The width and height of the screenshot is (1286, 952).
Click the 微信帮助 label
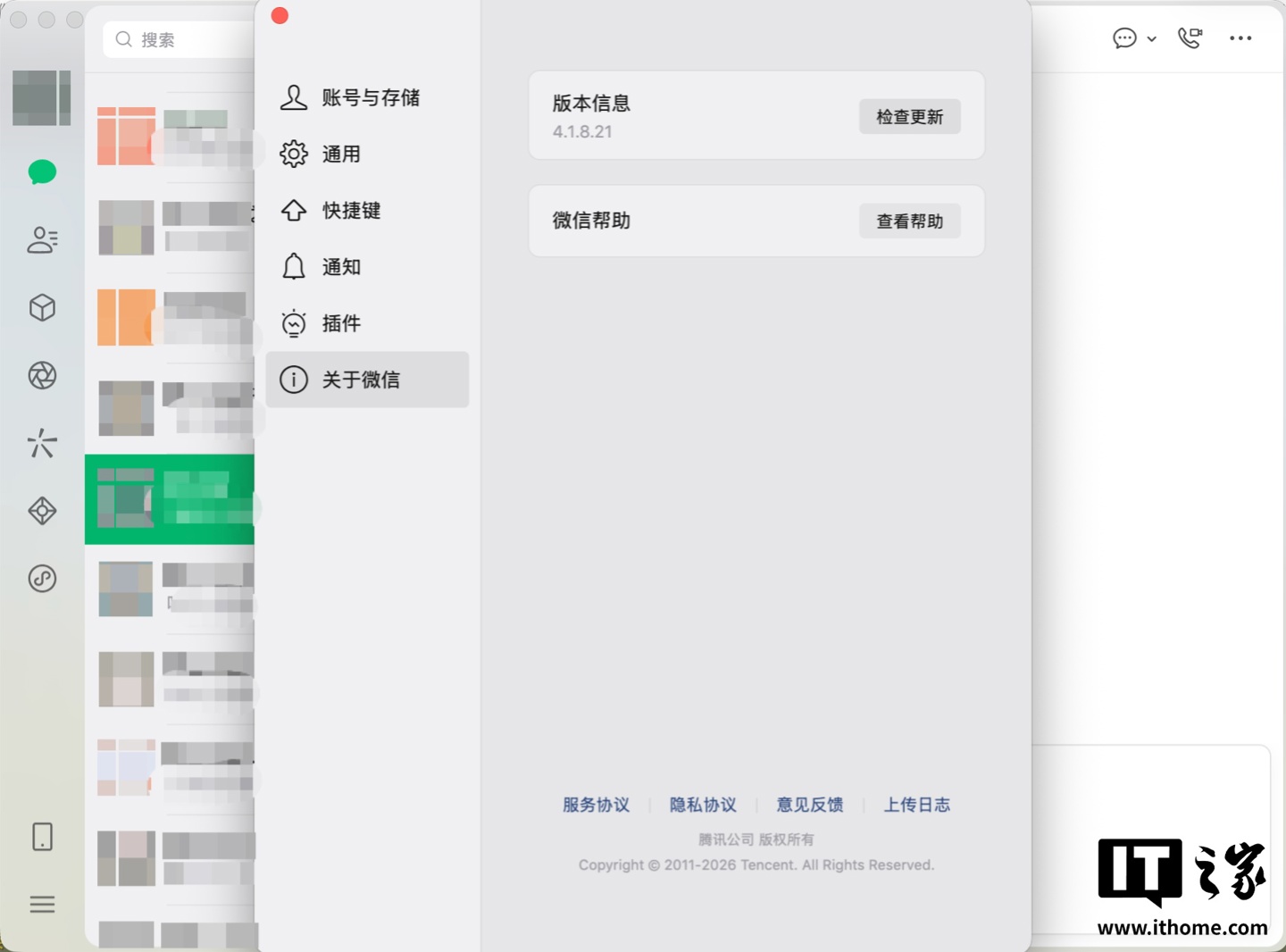(x=591, y=221)
